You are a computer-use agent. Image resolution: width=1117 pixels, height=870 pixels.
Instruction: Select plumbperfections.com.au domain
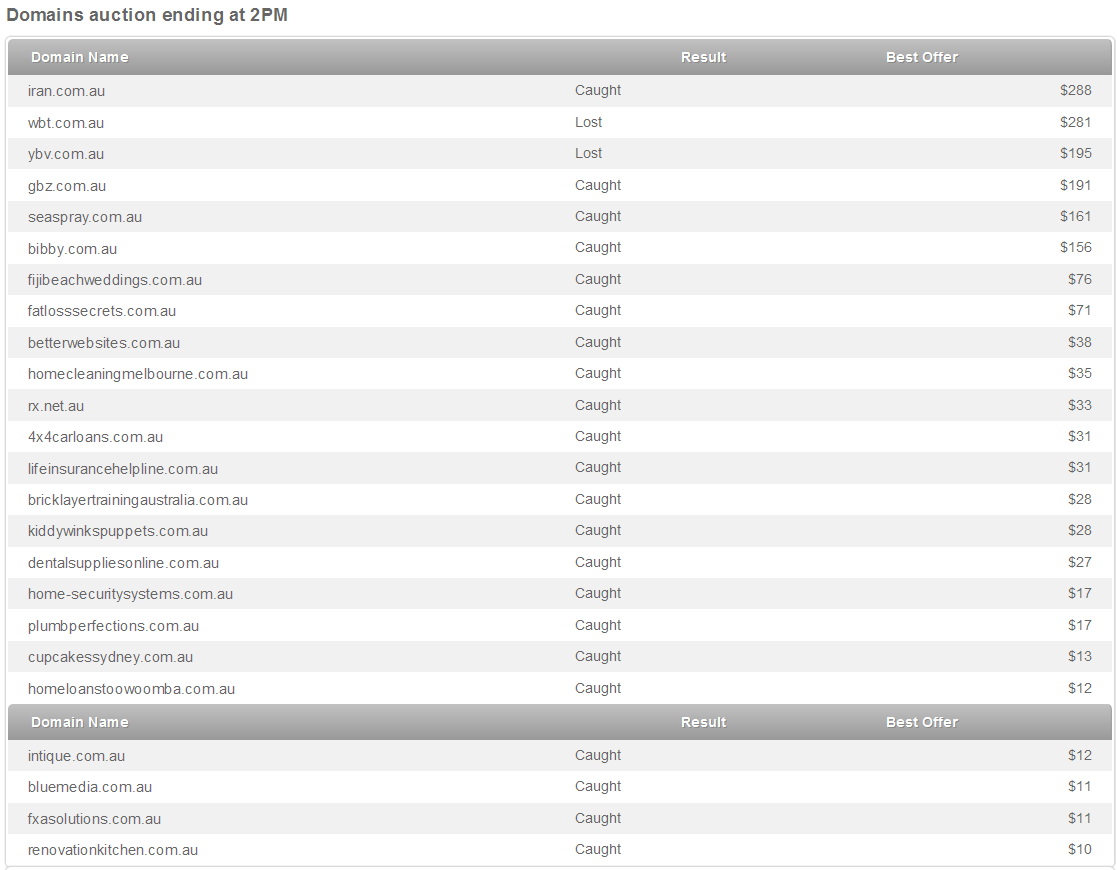pos(113,626)
